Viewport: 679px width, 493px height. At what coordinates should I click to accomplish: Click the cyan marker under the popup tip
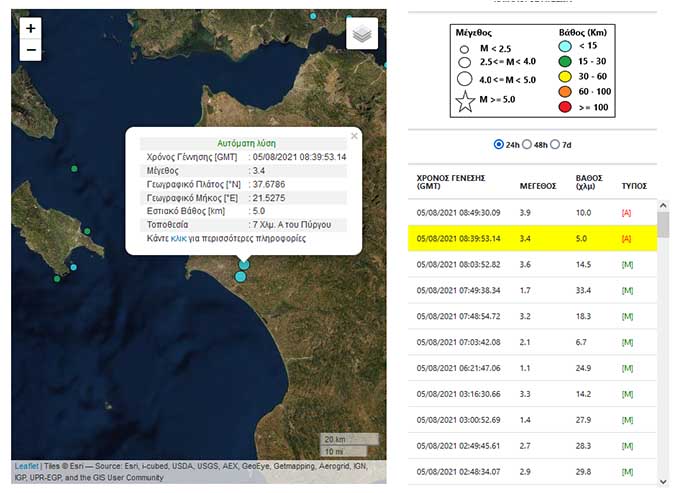coord(244,264)
